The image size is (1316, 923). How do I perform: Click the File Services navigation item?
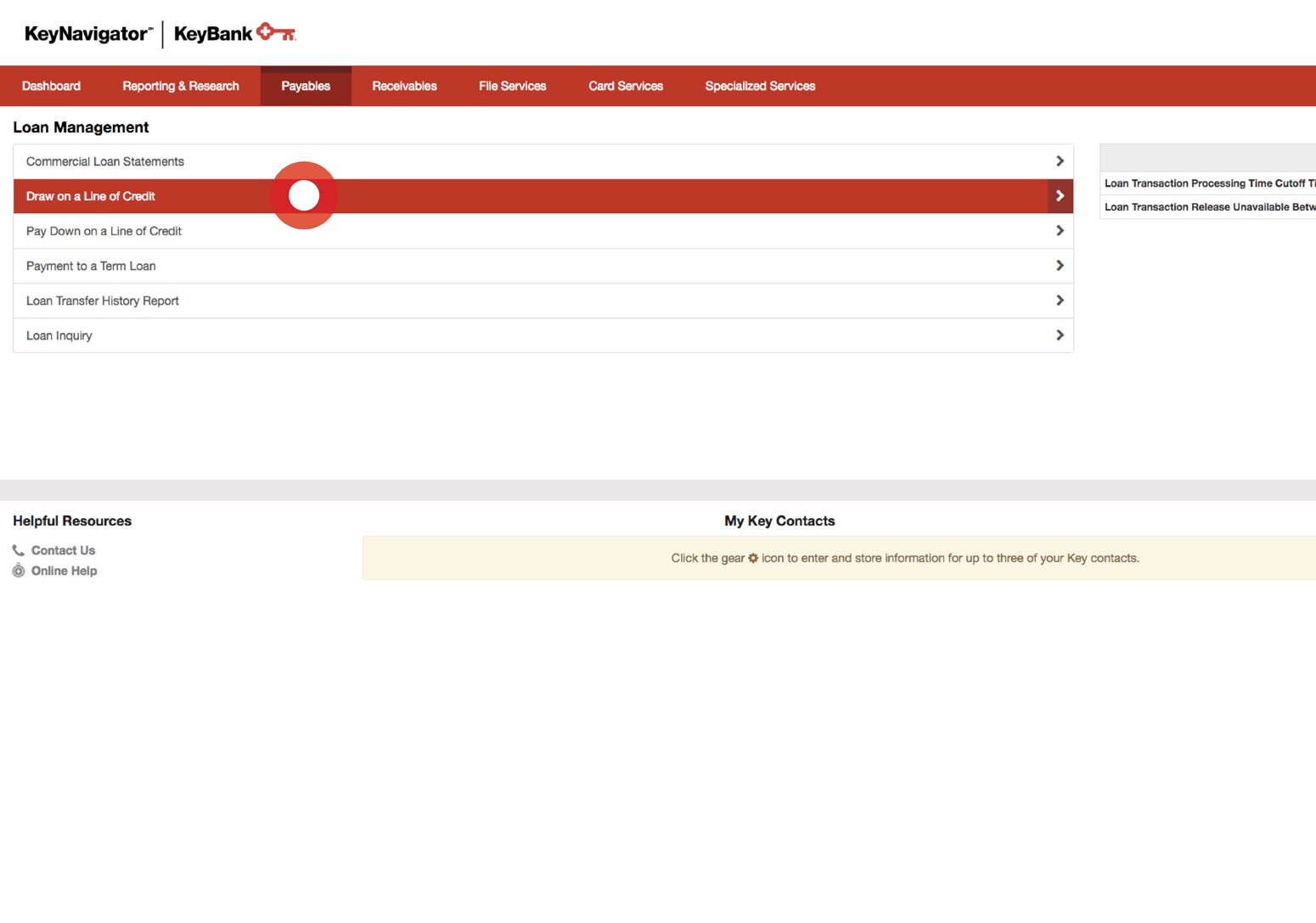[512, 85]
